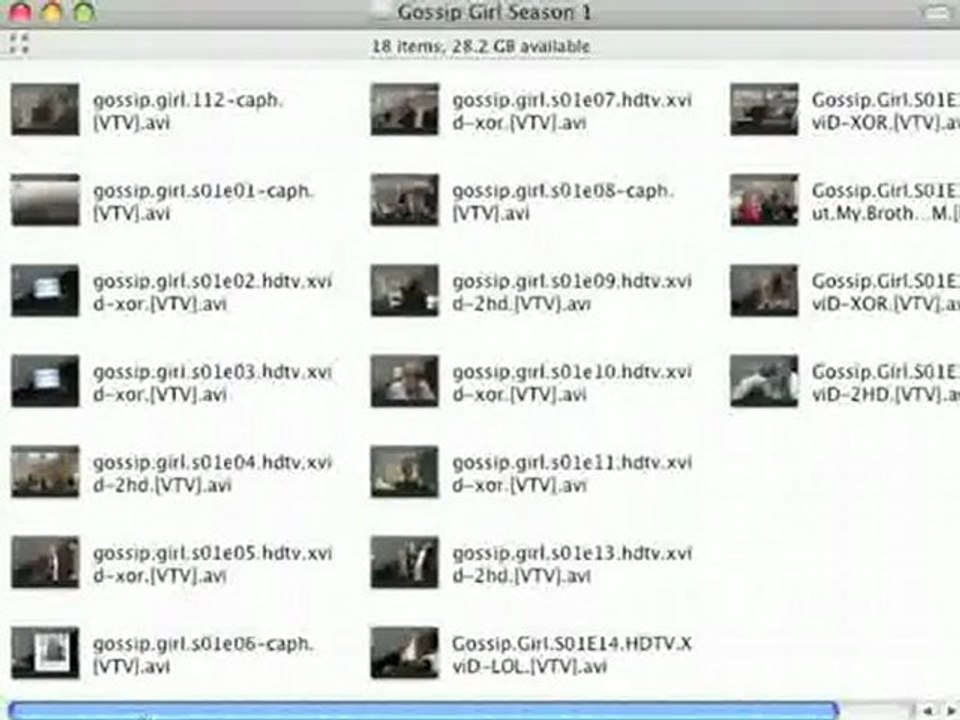
Task: Select the s01e13 2hd video thumbnail
Action: (x=405, y=563)
